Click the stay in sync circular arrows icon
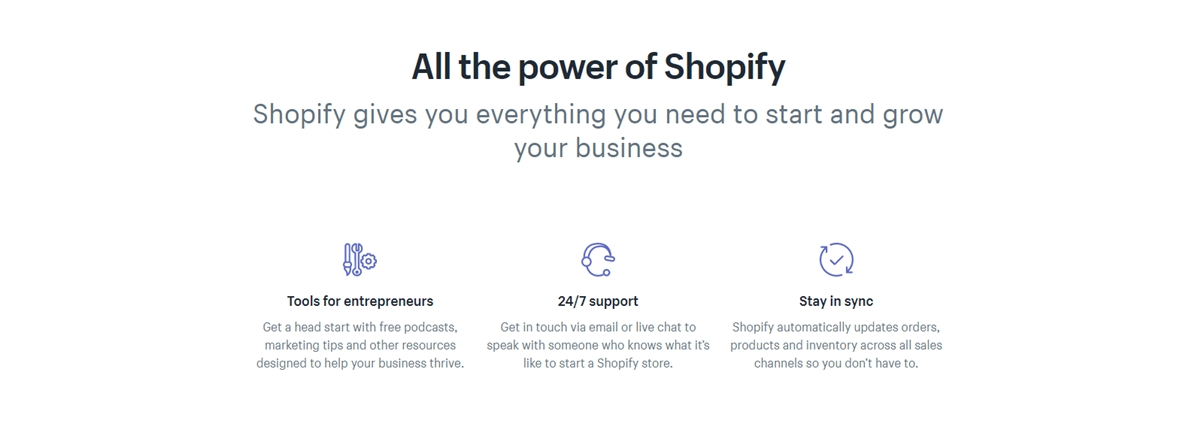The width and height of the screenshot is (1200, 441). [836, 259]
